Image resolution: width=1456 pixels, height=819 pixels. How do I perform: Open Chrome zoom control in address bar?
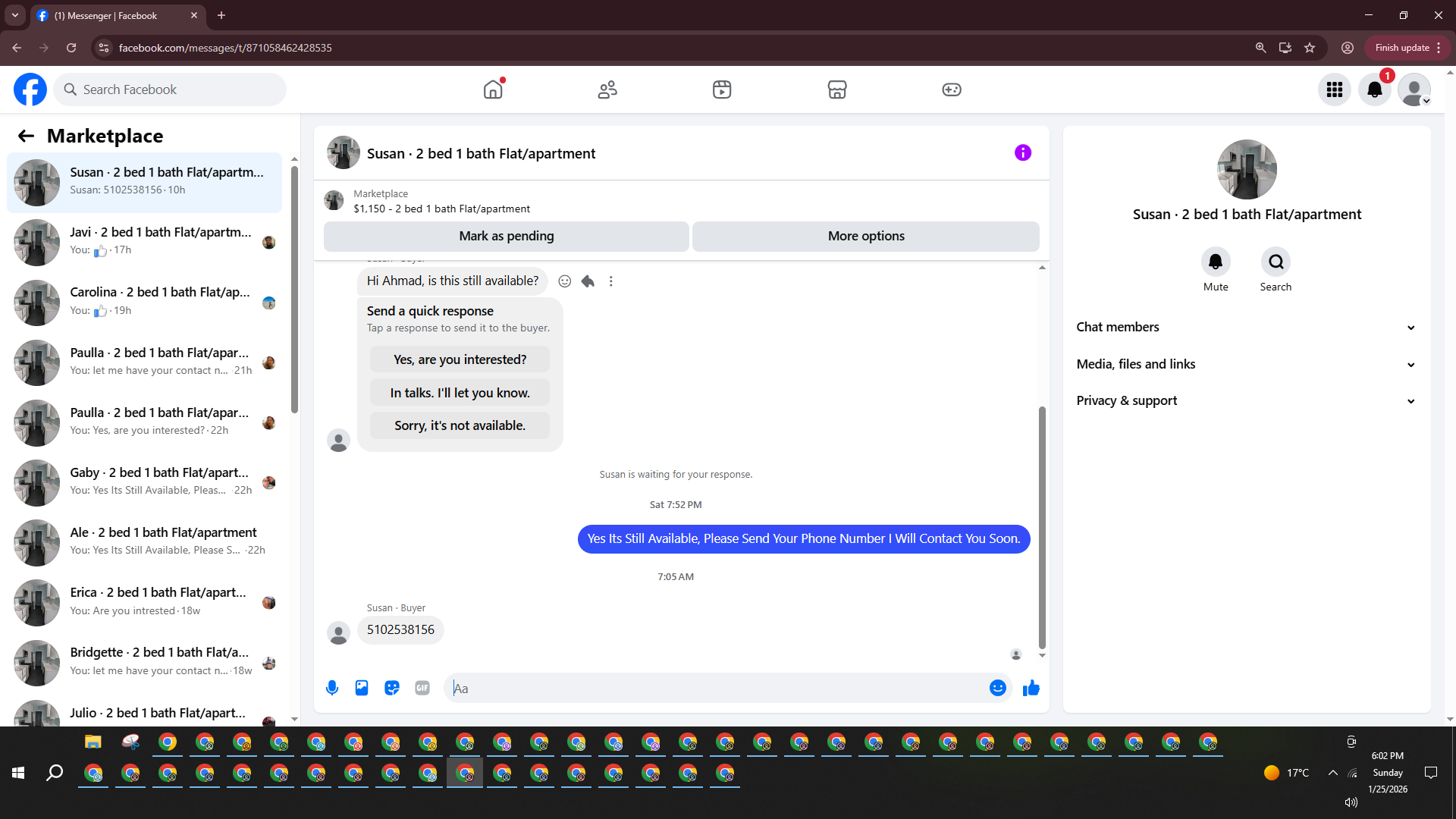click(x=1260, y=48)
